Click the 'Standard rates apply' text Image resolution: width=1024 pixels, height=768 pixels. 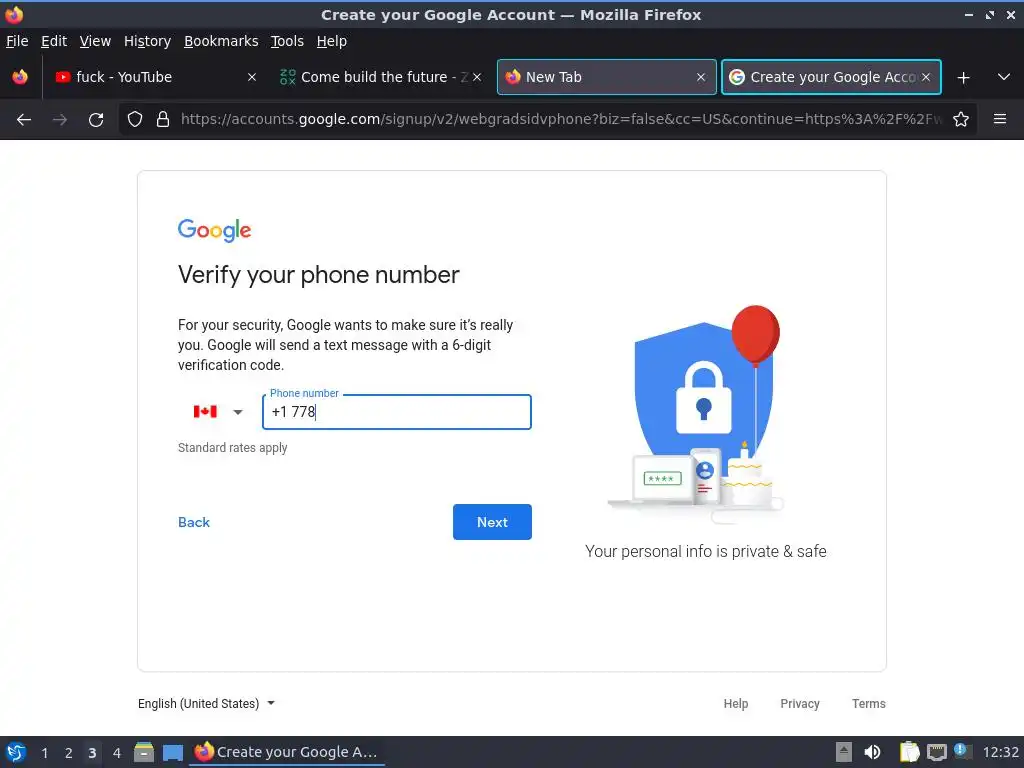[x=232, y=448]
